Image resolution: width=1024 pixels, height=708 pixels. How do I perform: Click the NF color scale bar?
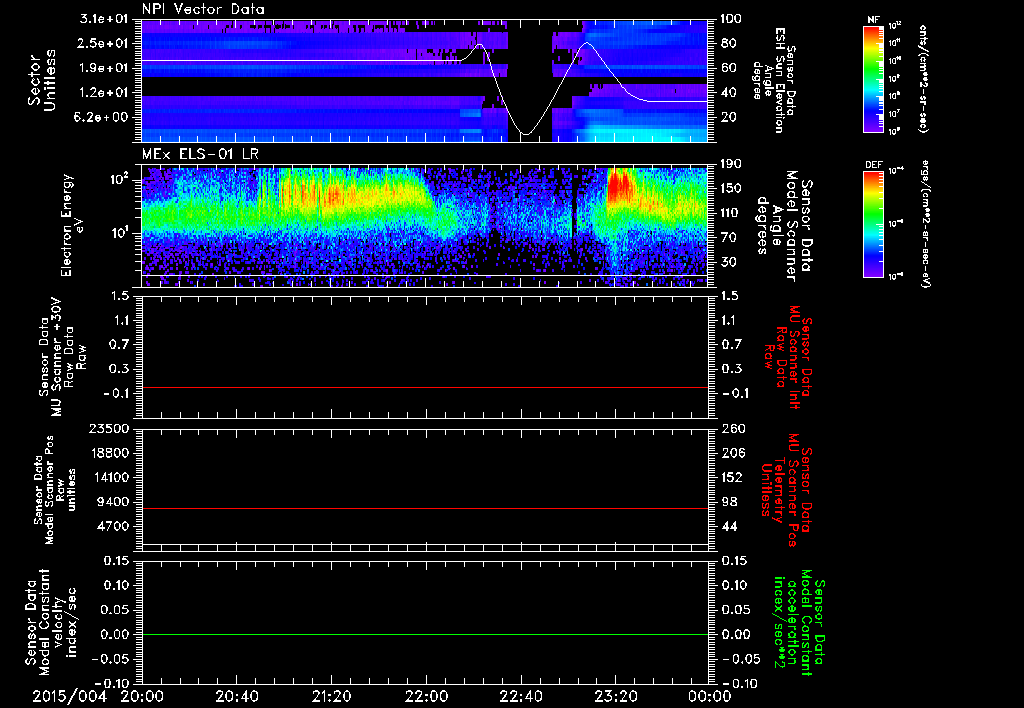[874, 80]
